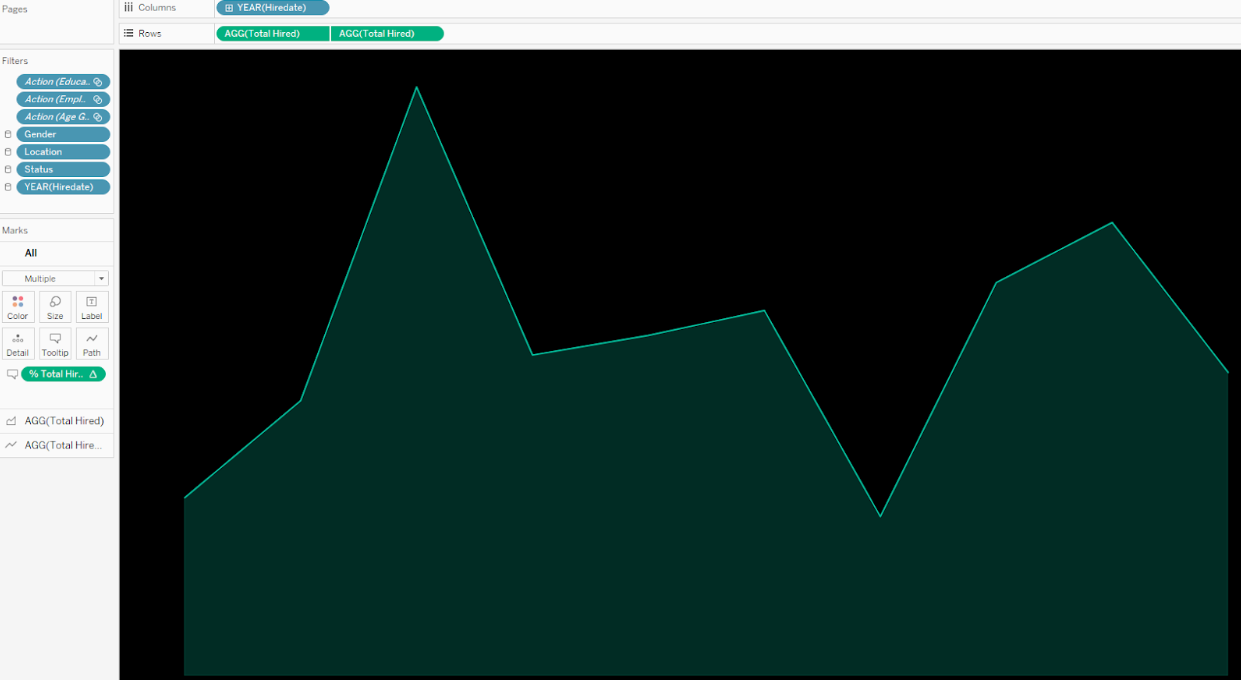The width and height of the screenshot is (1241, 680).
Task: Click the Detail mark button
Action: 18,344
